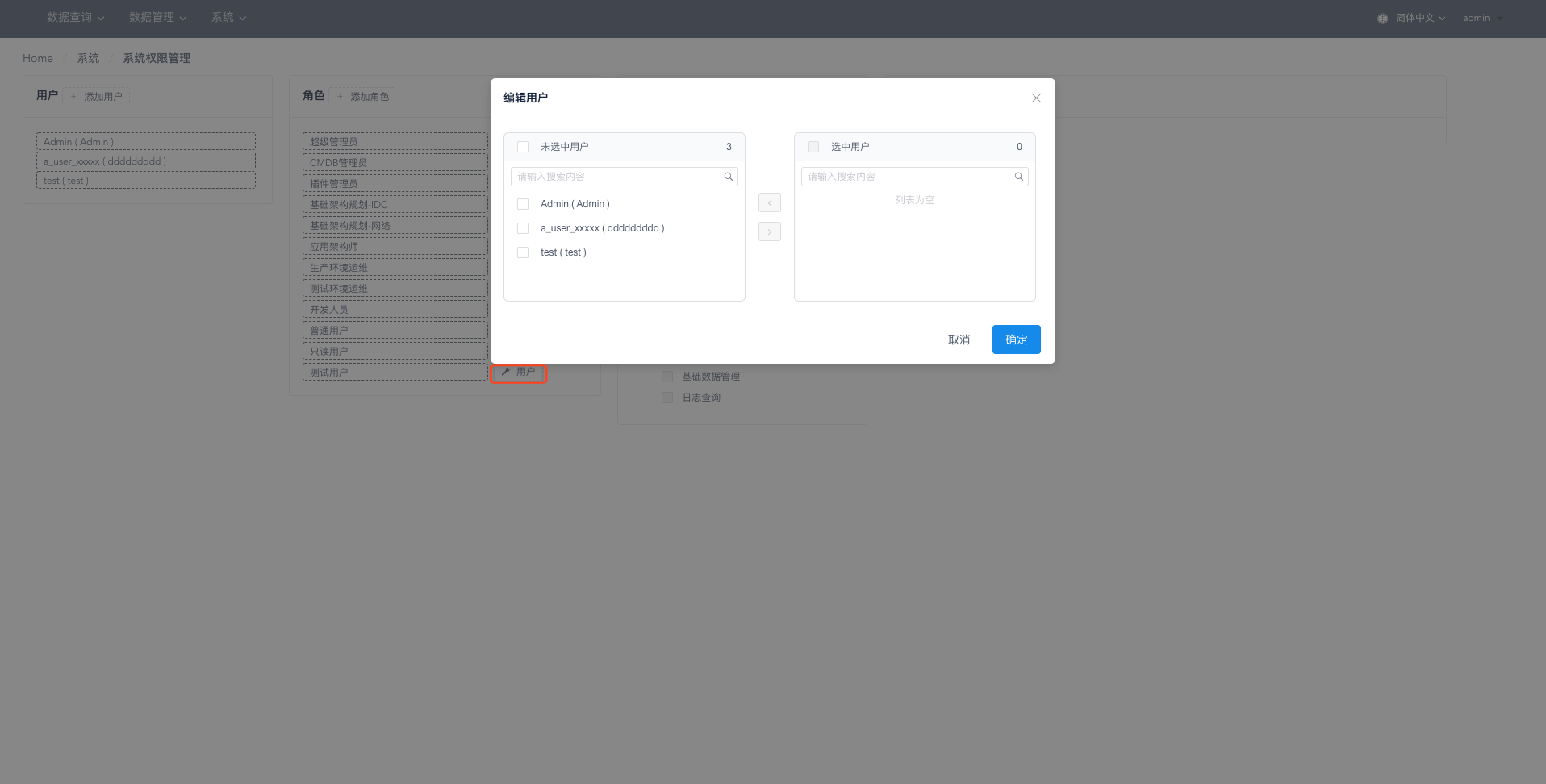Screen dimensions: 1546x784
Task: Select the 普通用户 role
Action: 395,330
